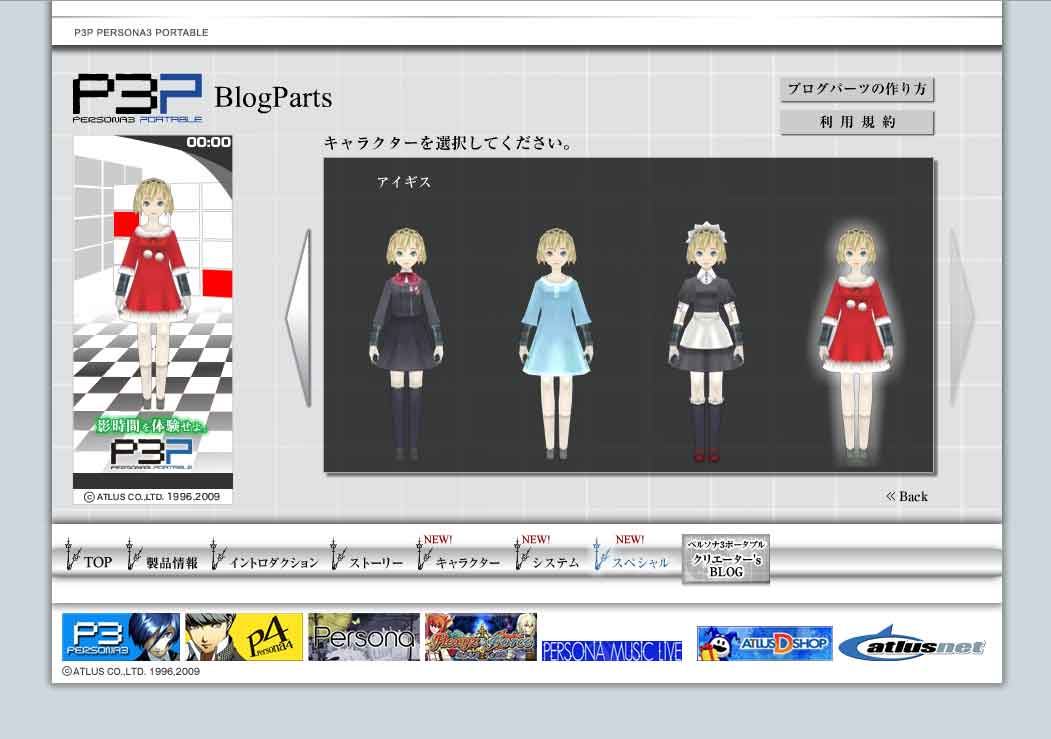Open the 利用規約 terms button
Image resolution: width=1051 pixels, height=739 pixels.
(857, 122)
